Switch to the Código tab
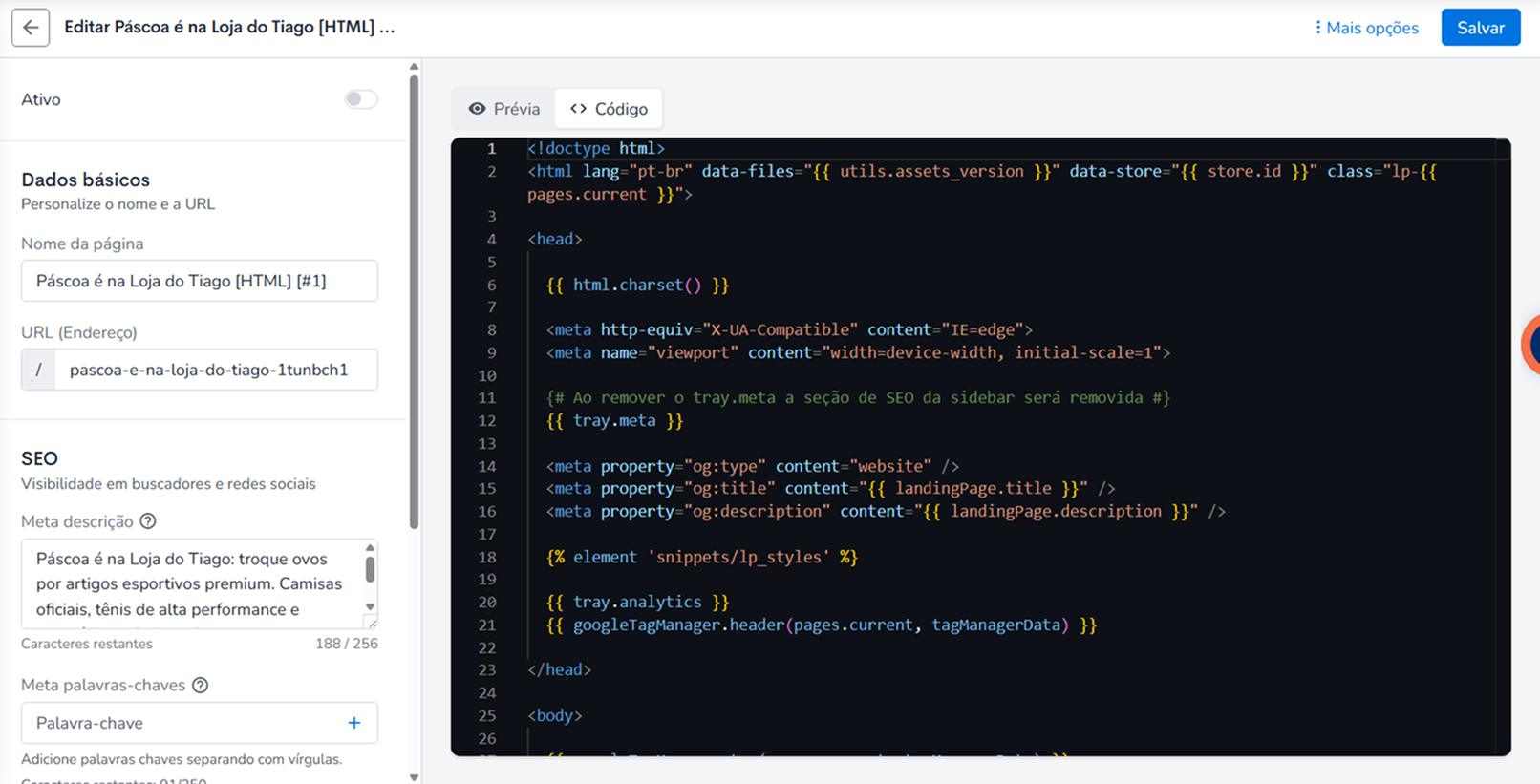This screenshot has height=784, width=1540. point(609,109)
